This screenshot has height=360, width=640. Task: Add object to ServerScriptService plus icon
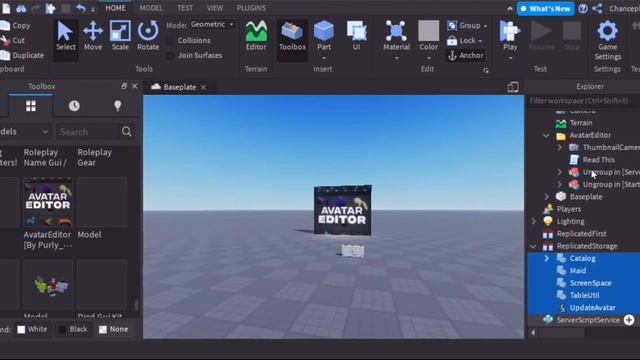629,320
